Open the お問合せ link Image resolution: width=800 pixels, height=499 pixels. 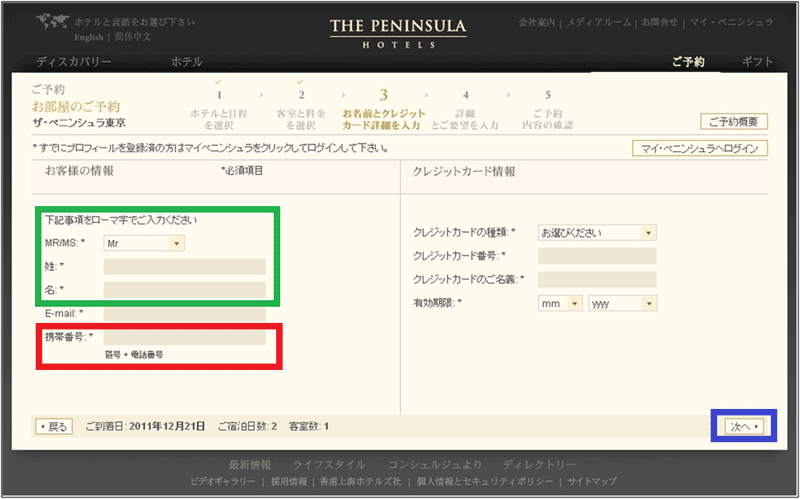660,22
